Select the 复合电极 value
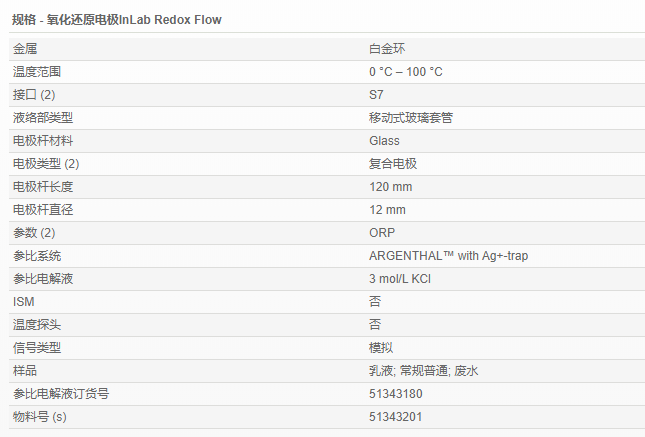The width and height of the screenshot is (645, 437). 392,164
